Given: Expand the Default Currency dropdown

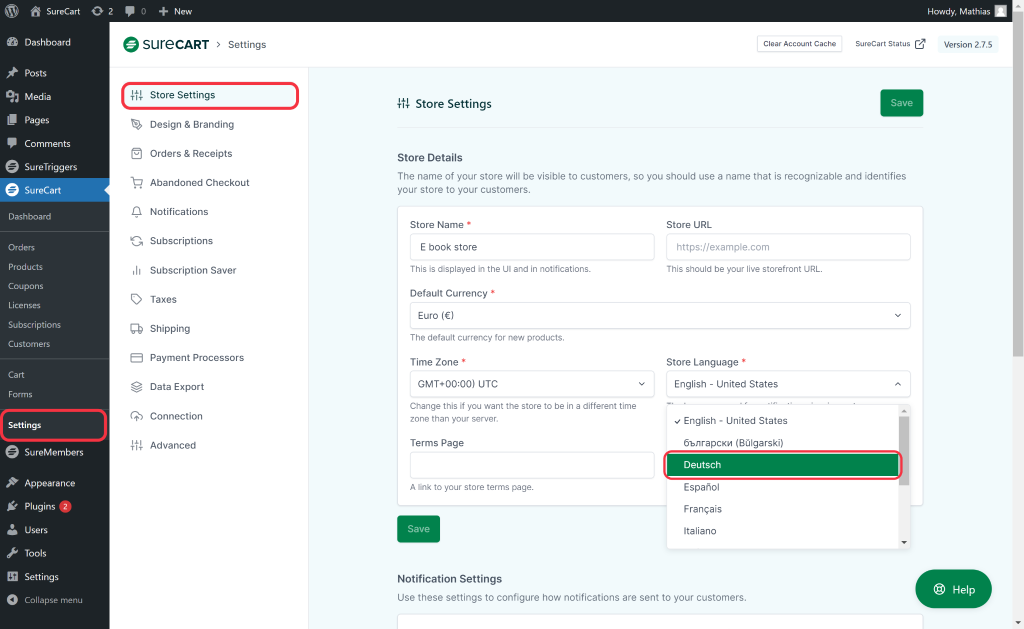Looking at the screenshot, I should click(x=660, y=316).
